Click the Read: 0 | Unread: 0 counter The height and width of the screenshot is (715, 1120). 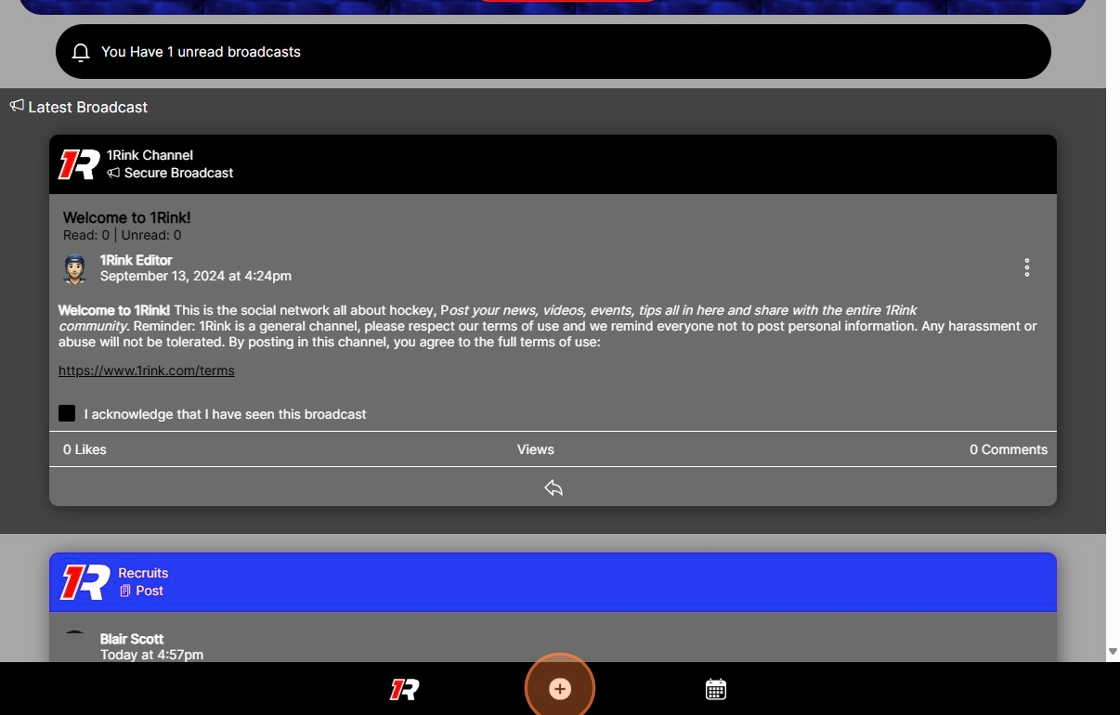pyautogui.click(x=122, y=235)
